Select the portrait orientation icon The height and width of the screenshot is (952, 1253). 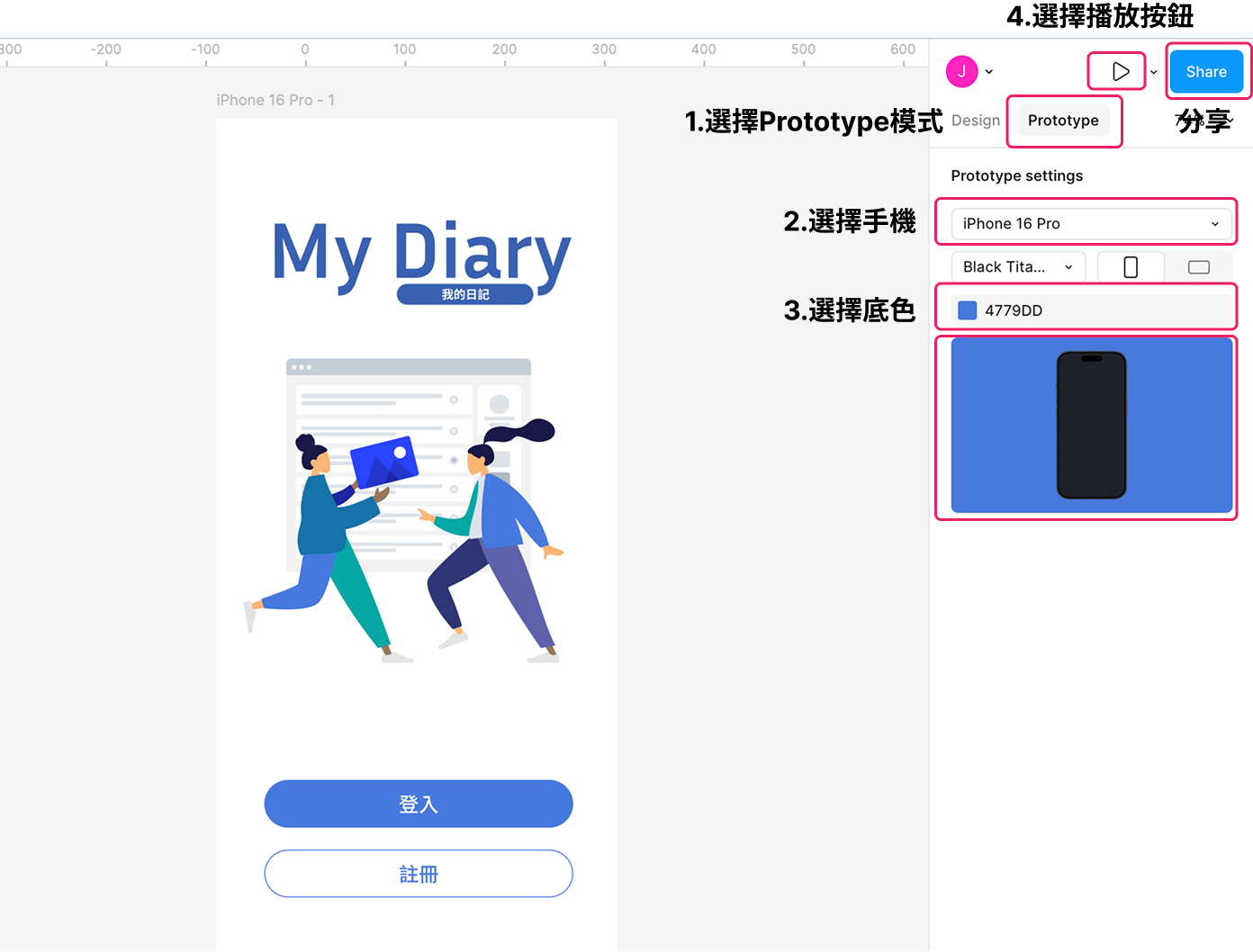pyautogui.click(x=1131, y=267)
